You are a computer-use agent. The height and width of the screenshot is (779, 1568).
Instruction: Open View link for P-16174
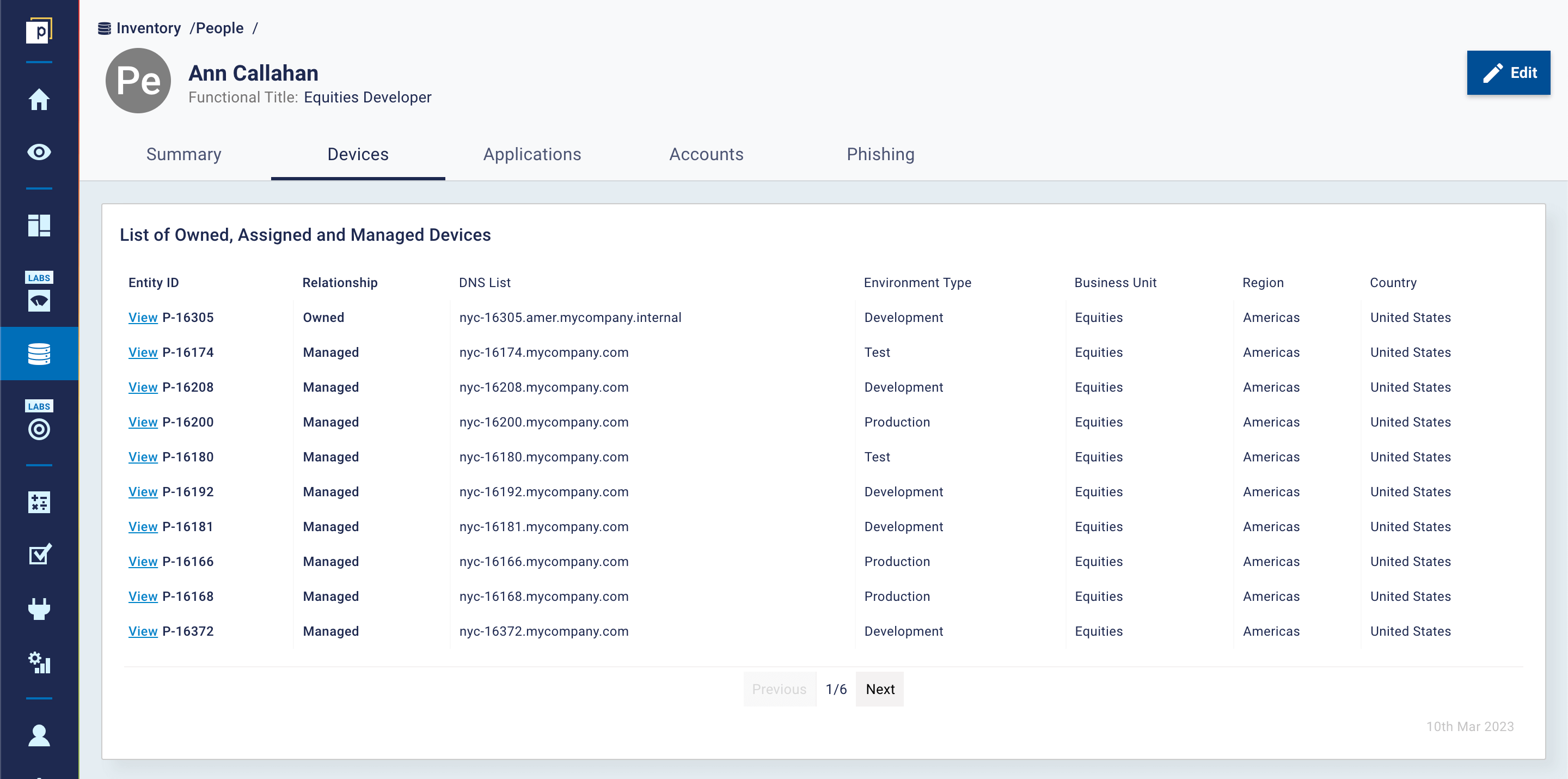point(143,352)
